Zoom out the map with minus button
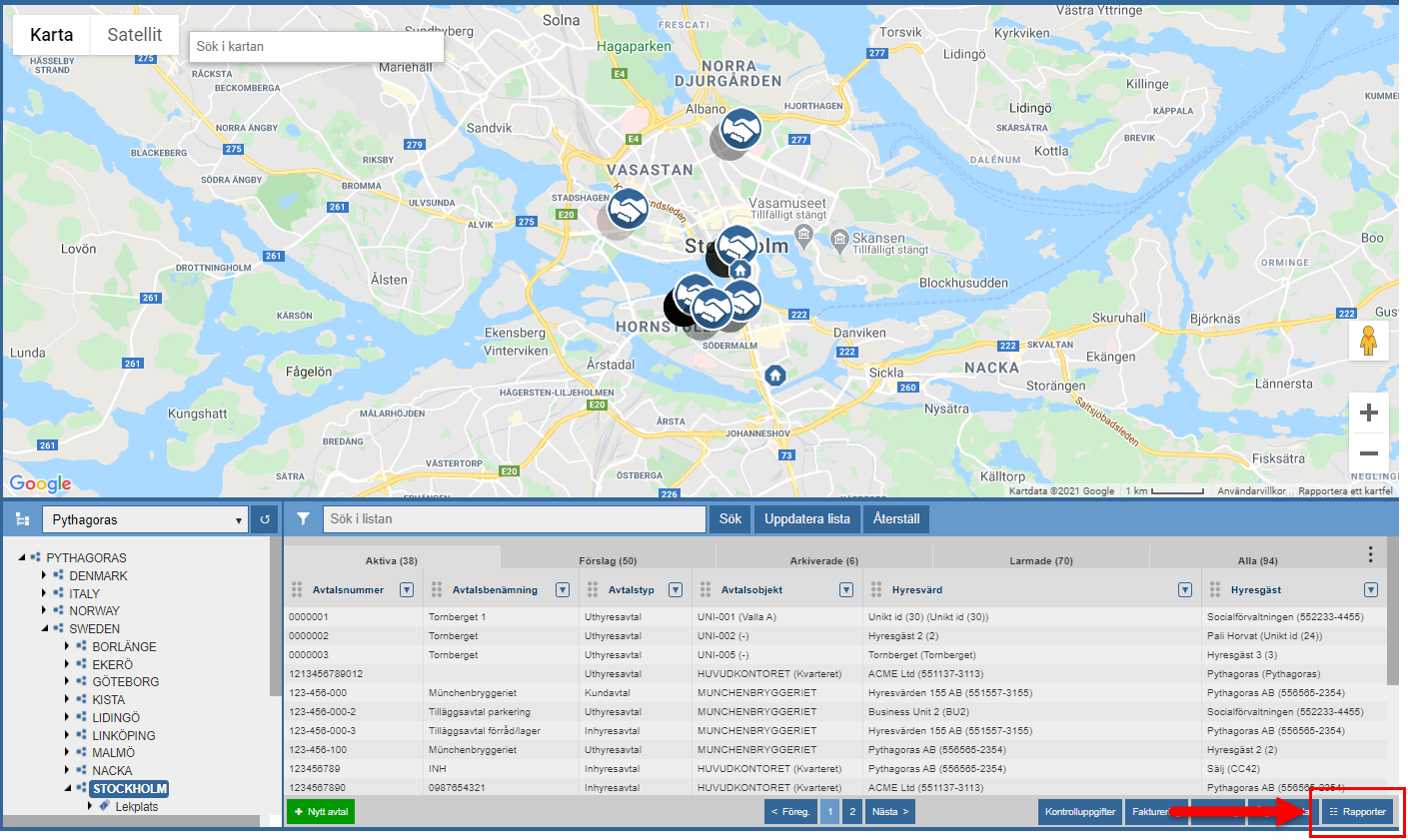This screenshot has height=840, width=1408. click(1368, 453)
